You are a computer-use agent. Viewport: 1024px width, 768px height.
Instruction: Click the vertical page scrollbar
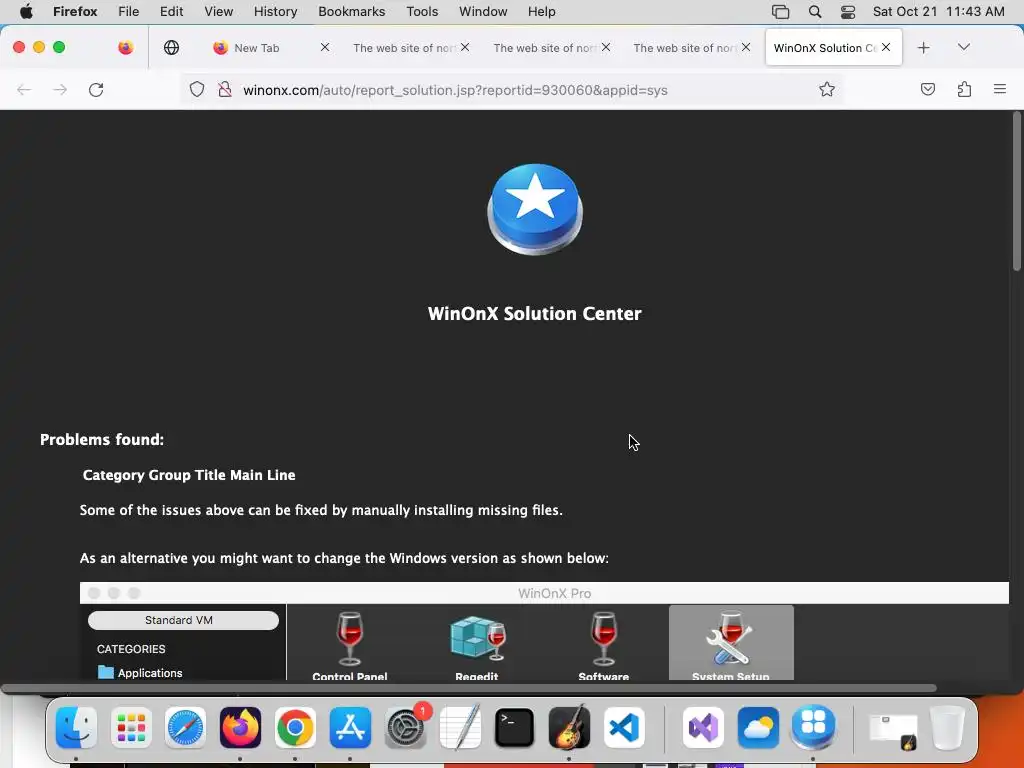1017,191
